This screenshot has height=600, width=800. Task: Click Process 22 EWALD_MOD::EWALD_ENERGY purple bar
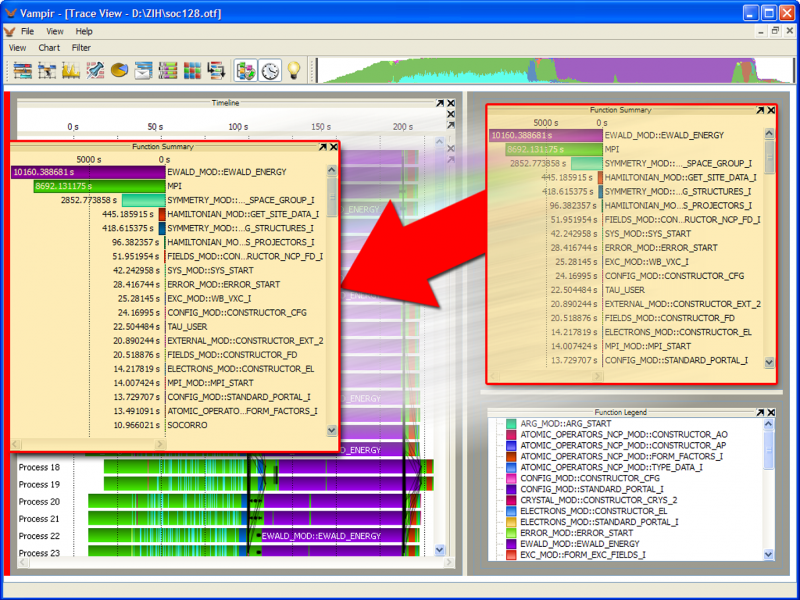click(x=332, y=536)
